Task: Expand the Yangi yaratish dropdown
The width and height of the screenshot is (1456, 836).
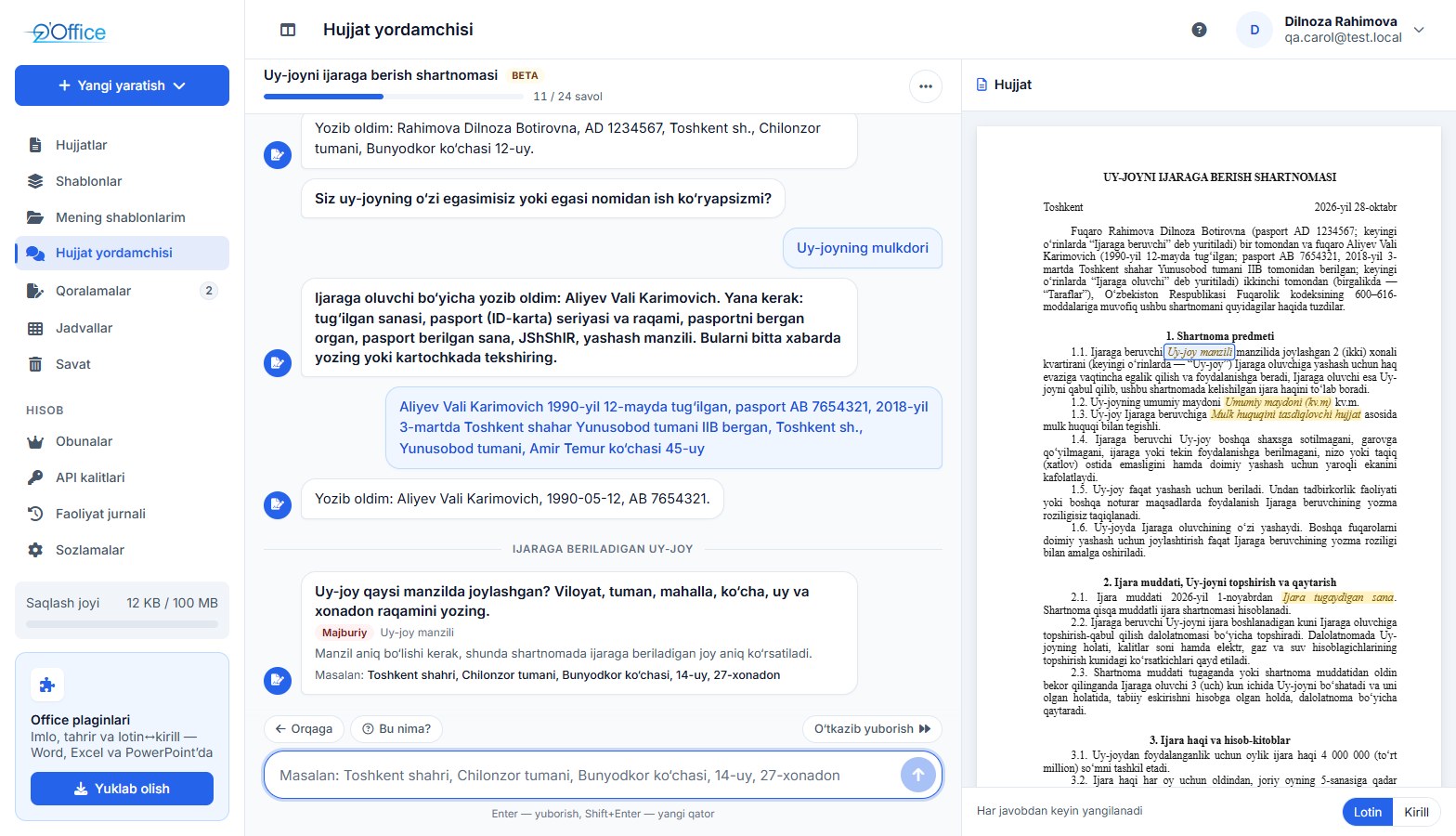Action: pyautogui.click(x=122, y=85)
